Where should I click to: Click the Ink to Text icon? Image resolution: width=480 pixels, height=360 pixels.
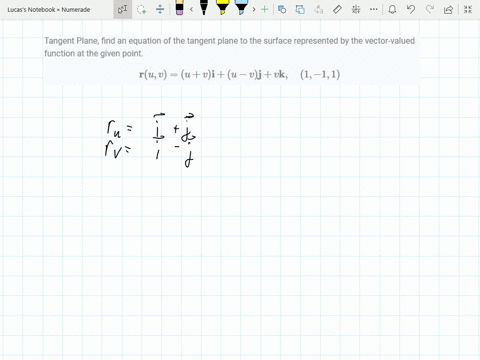(319, 9)
